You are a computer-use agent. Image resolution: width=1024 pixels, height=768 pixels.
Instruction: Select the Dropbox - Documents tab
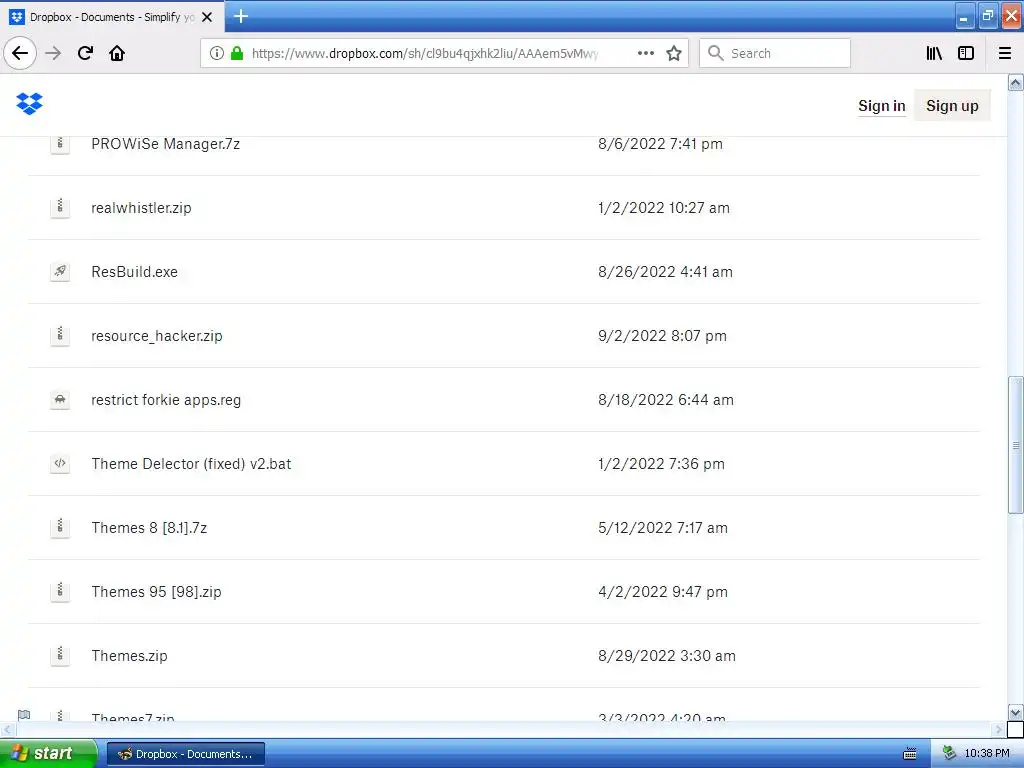point(112,17)
